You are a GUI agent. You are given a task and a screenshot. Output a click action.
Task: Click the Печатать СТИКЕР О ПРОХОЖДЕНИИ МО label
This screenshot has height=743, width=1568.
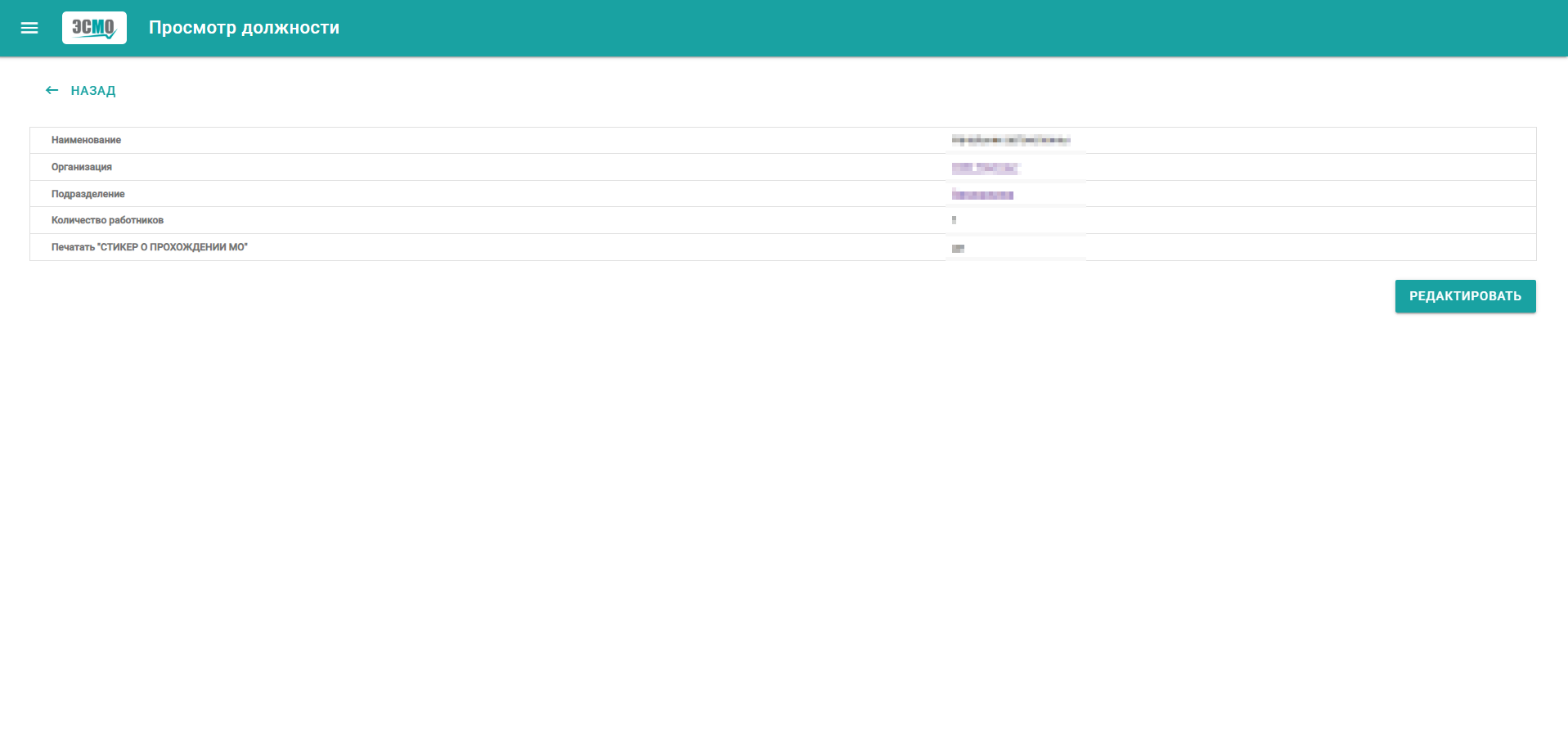(150, 247)
